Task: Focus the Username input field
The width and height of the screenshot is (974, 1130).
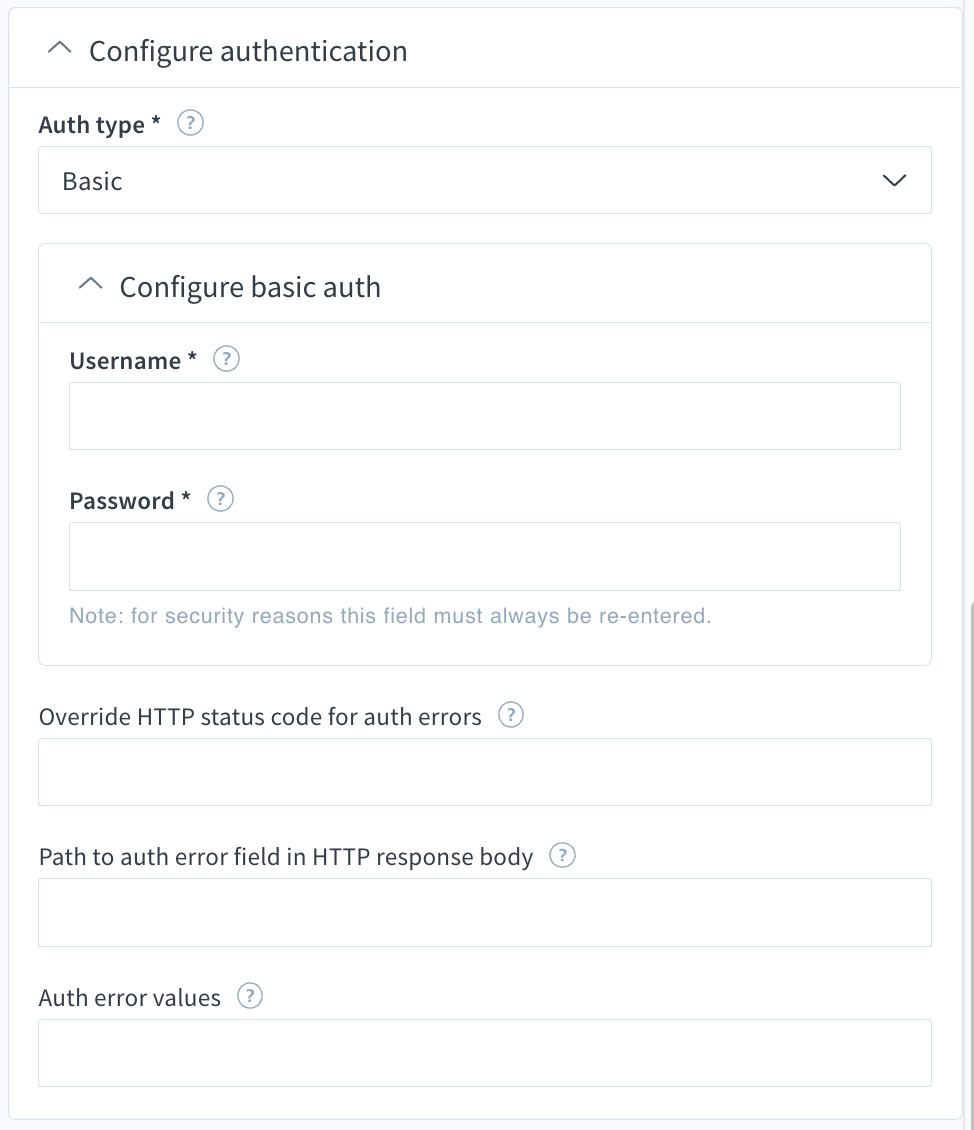Action: [485, 416]
